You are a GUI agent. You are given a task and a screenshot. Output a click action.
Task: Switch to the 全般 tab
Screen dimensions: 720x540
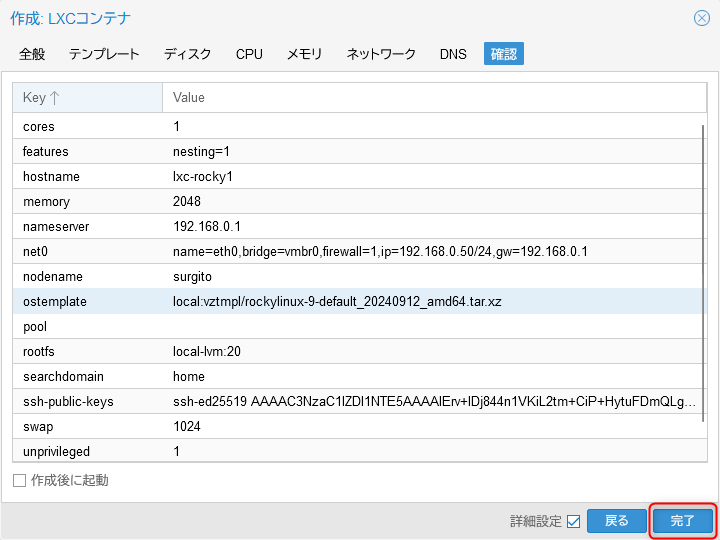[x=32, y=54]
